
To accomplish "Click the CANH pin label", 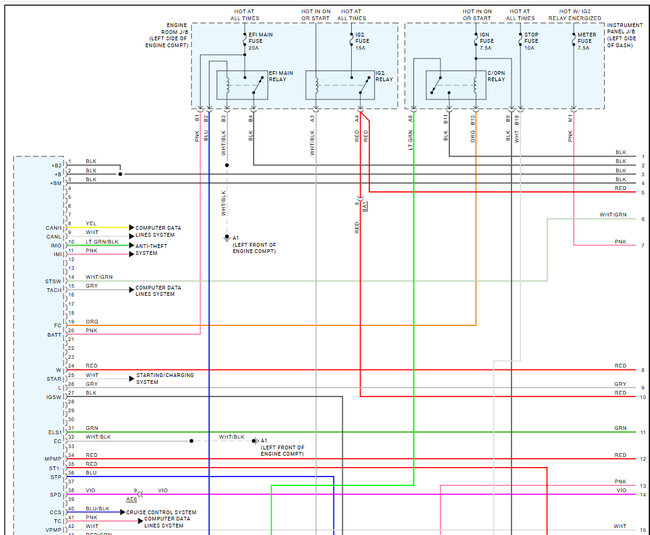I will (x=53, y=228).
